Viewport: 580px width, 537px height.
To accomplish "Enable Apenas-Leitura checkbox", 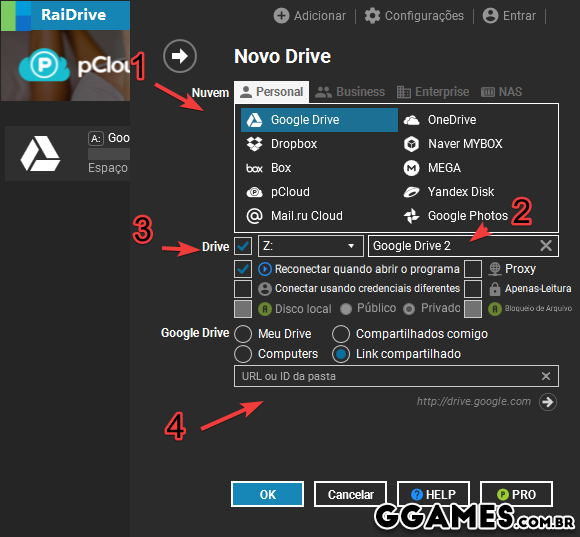I will 473,289.
